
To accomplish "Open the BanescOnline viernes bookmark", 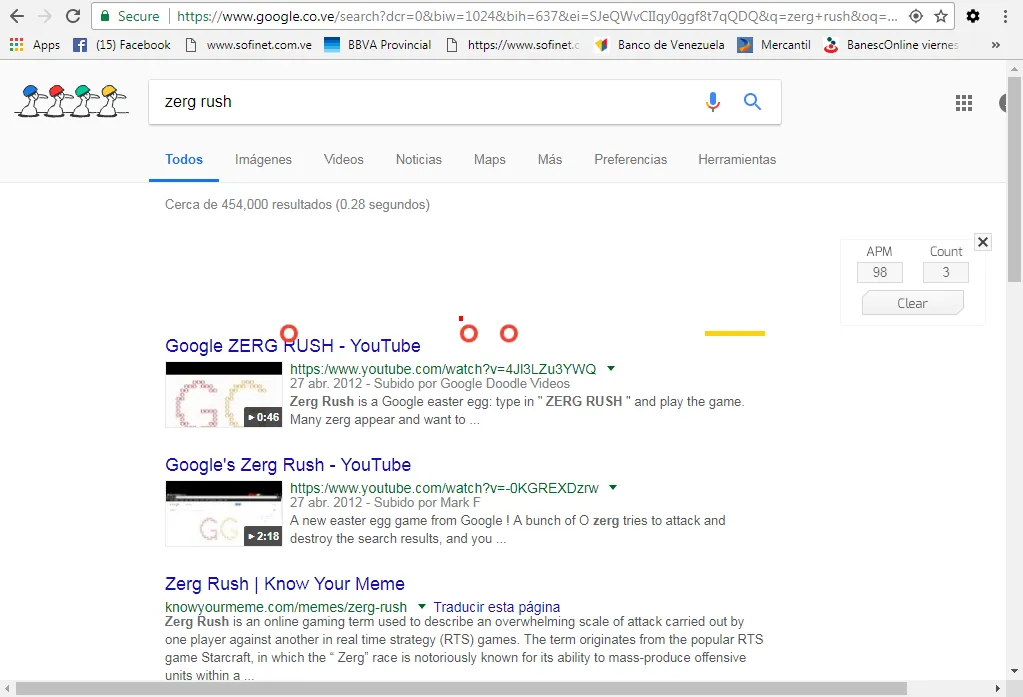I will (x=891, y=44).
